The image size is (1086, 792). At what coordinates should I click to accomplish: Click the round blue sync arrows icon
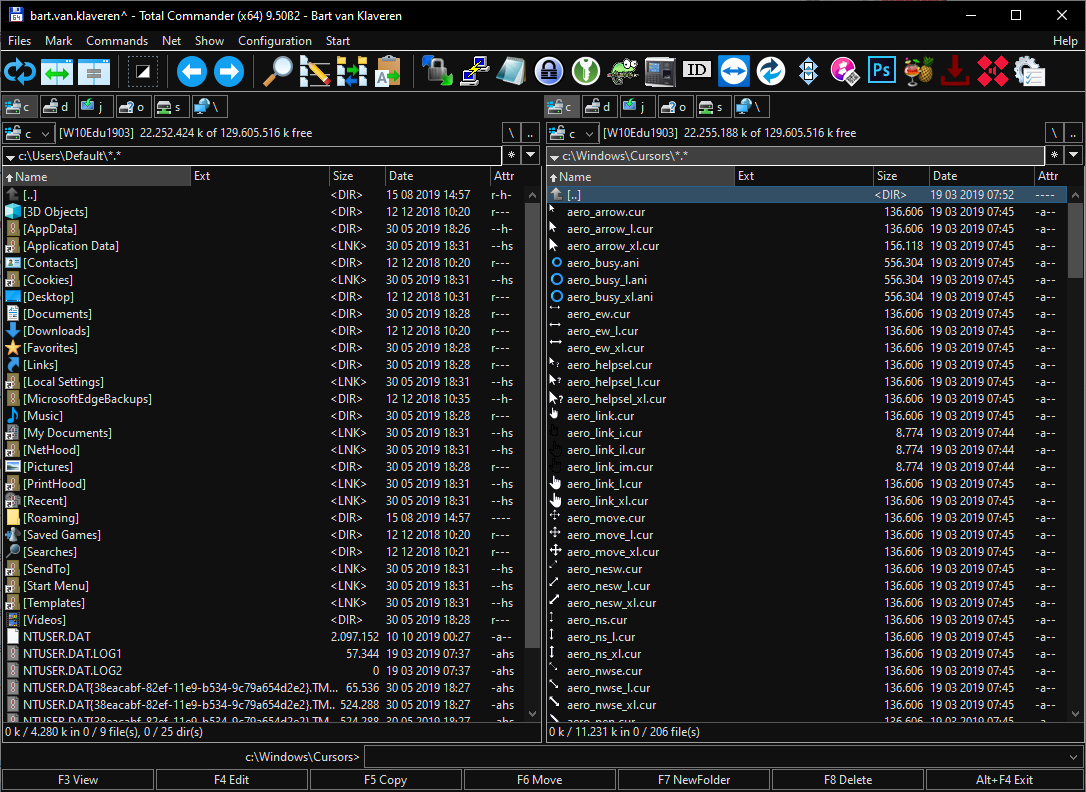pyautogui.click(x=771, y=71)
